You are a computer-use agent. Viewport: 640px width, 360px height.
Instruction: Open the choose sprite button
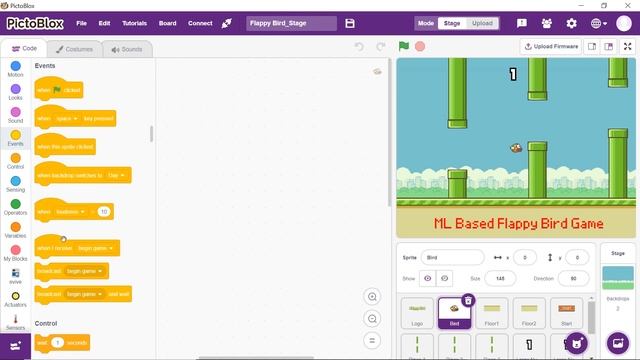pyautogui.click(x=576, y=343)
